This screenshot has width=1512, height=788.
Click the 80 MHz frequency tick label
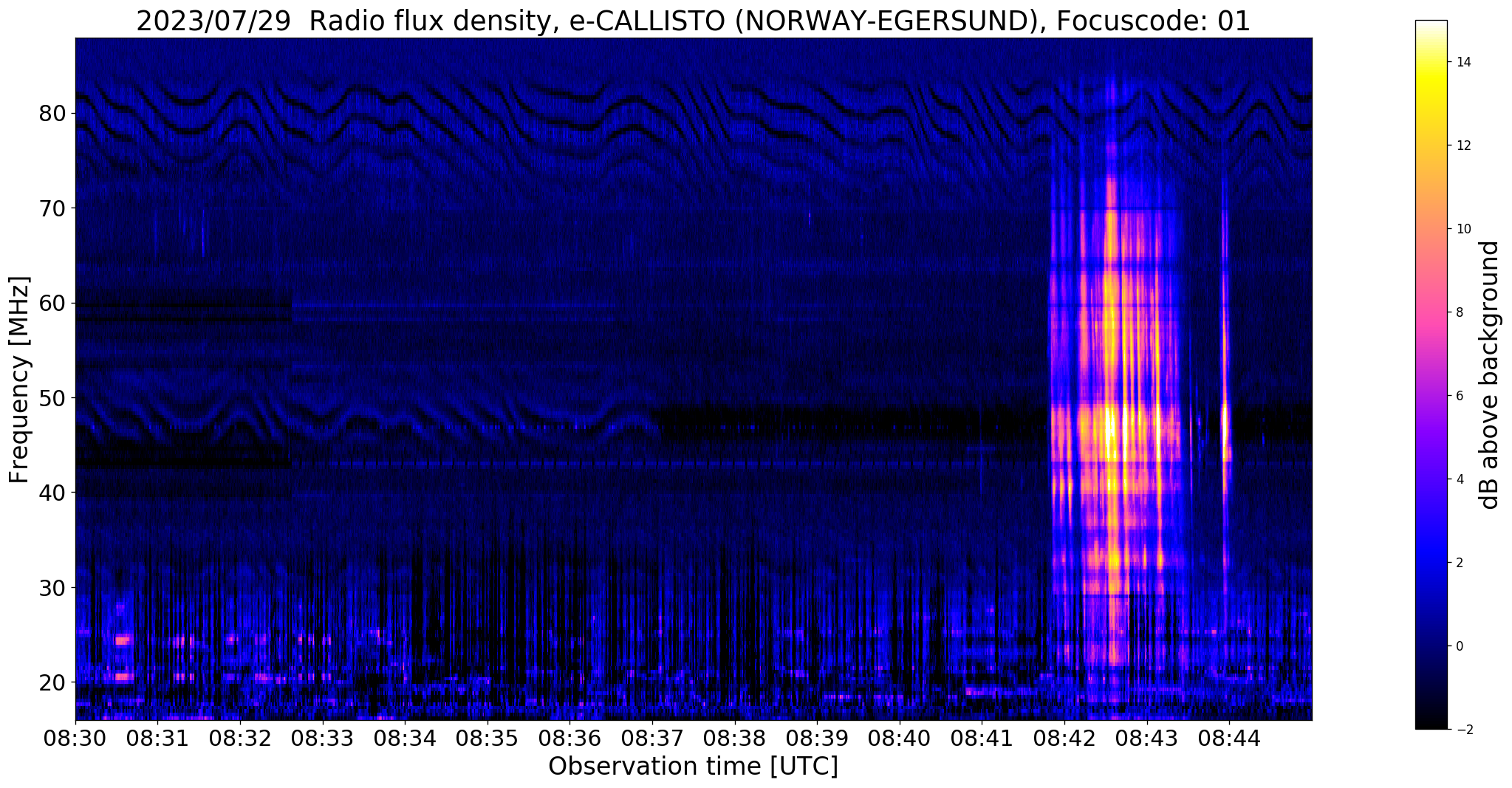tap(53, 114)
